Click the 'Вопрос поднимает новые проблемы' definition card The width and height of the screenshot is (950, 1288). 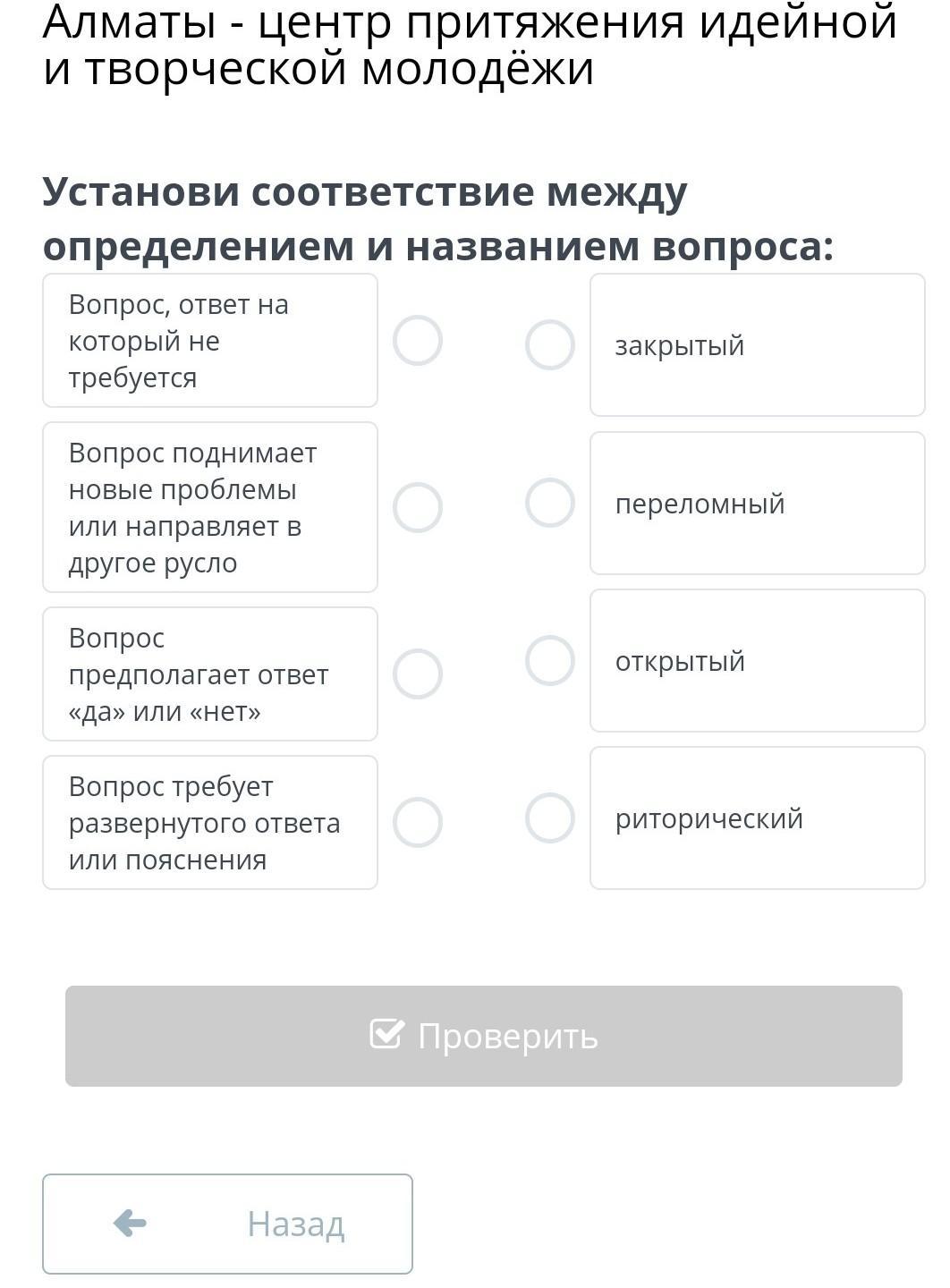210,507
